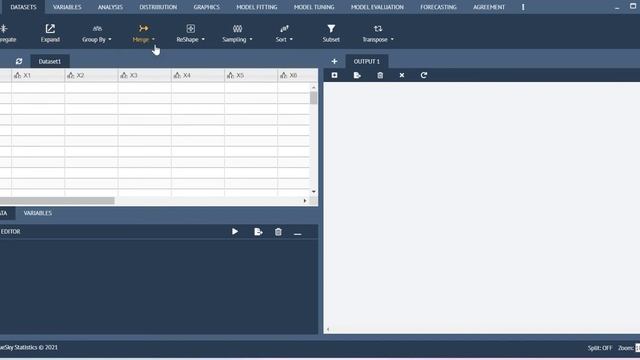This screenshot has width=640, height=360.
Task: Open the Datasets ribbon tab
Action: point(23,7)
